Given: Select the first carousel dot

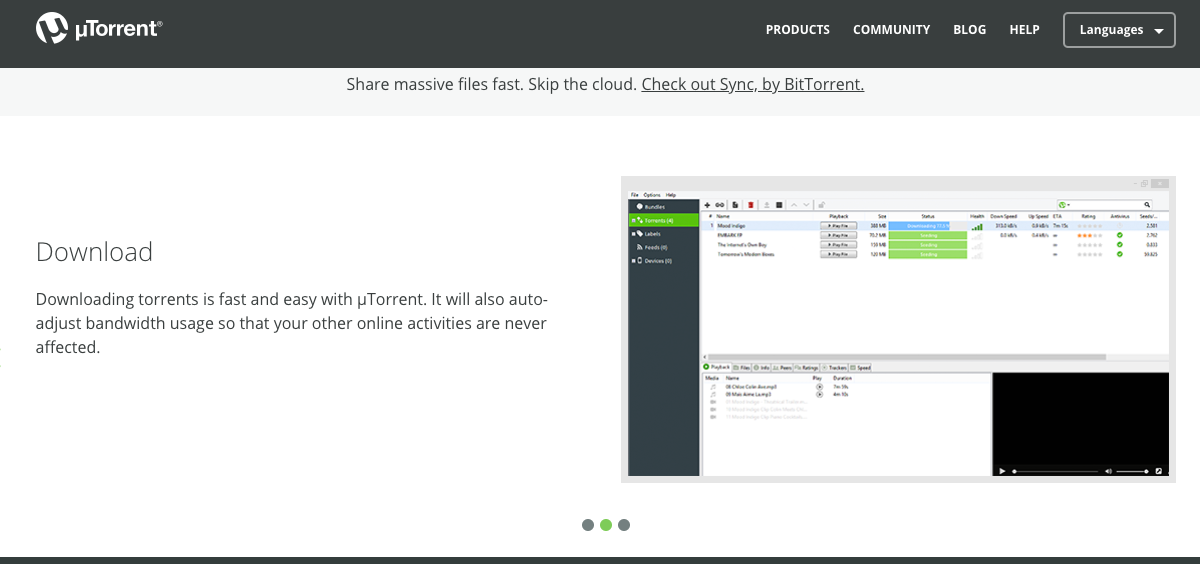Looking at the screenshot, I should [x=588, y=525].
